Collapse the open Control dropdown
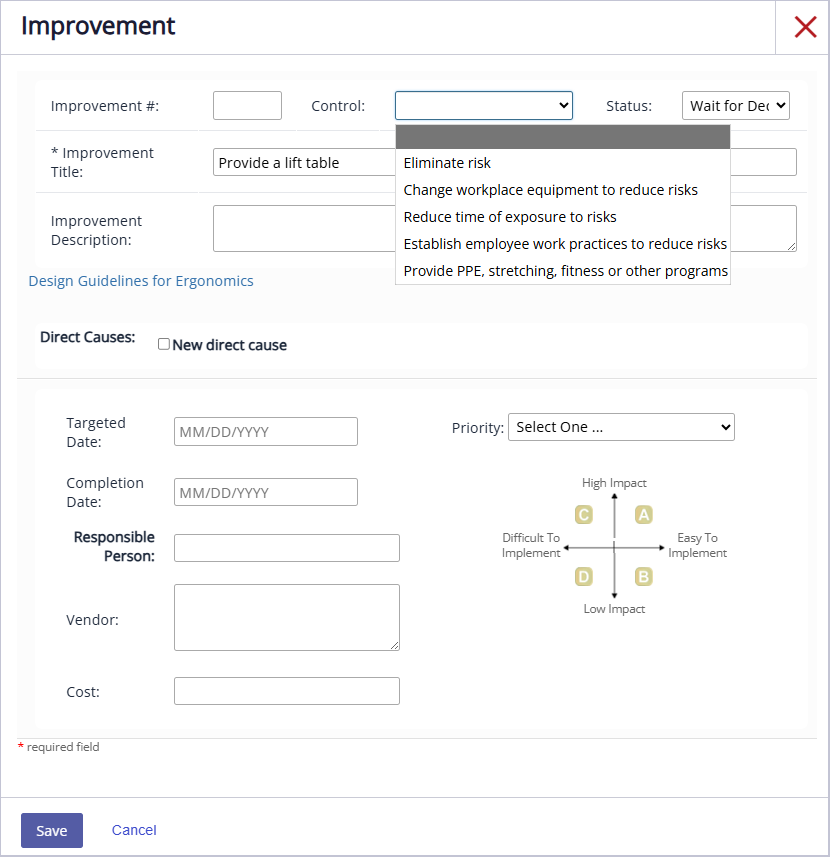 483,106
